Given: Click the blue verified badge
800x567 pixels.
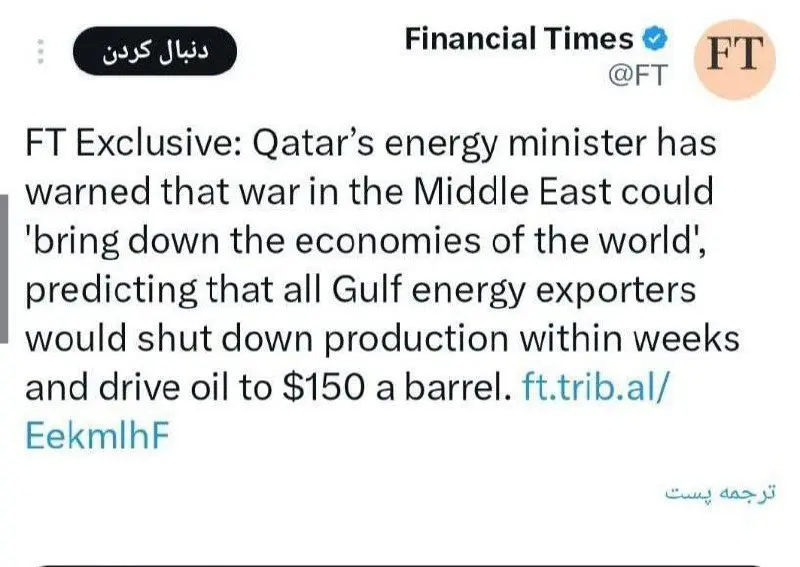Looking at the screenshot, I should pyautogui.click(x=654, y=40).
